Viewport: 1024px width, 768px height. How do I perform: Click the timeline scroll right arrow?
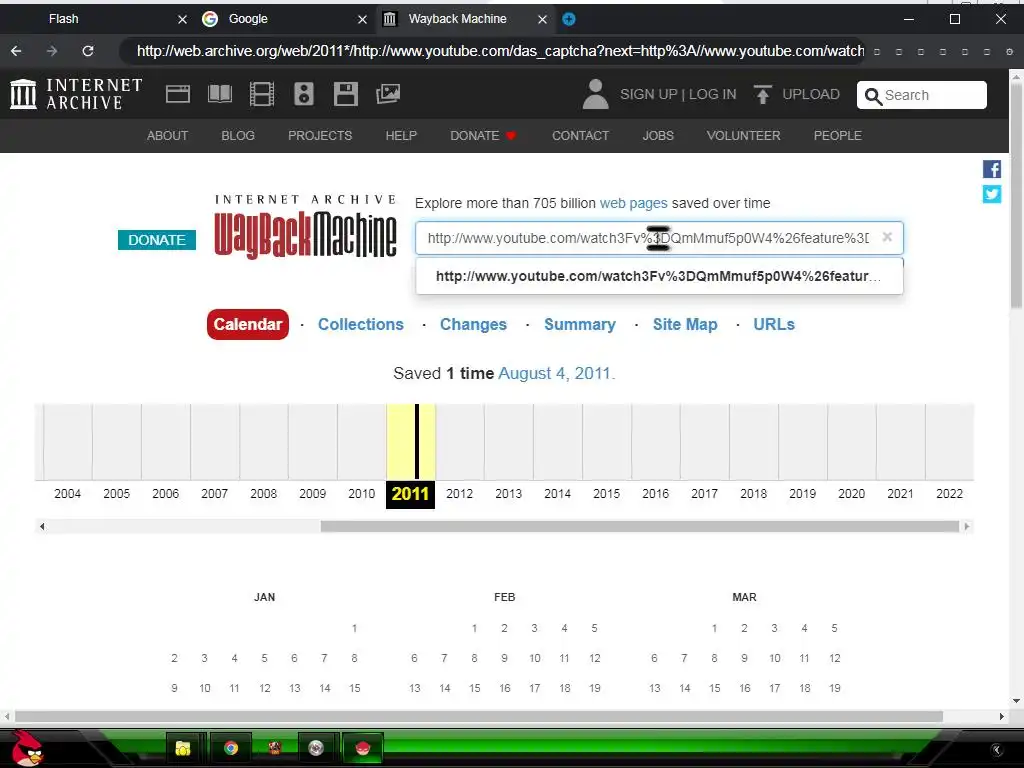coord(967,526)
